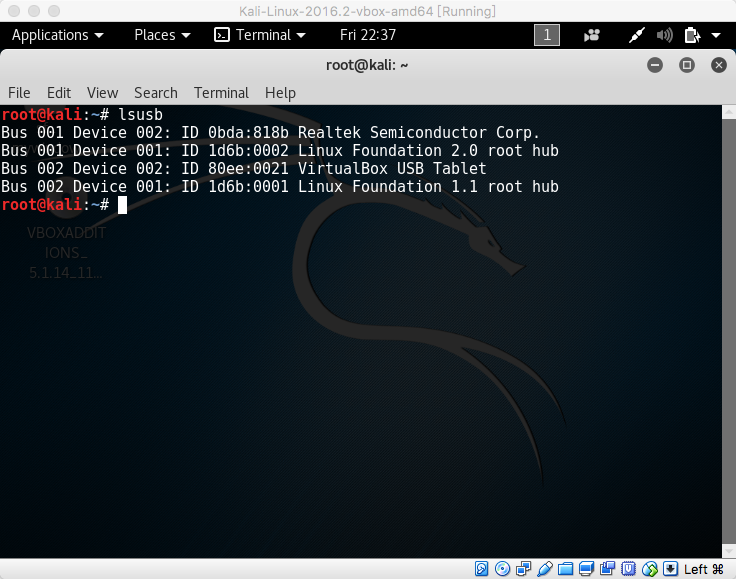Viewport: 736px width, 579px height.
Task: Open the Terminal menu in the terminal menubar
Action: pyautogui.click(x=221, y=93)
